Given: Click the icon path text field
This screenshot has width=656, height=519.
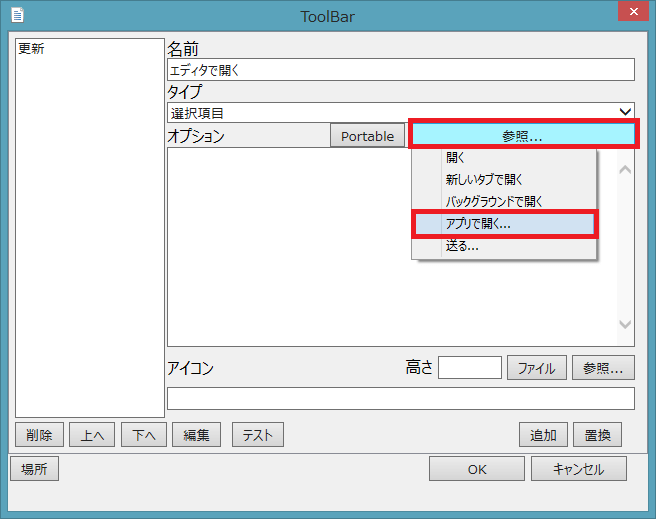Looking at the screenshot, I should [x=400, y=398].
